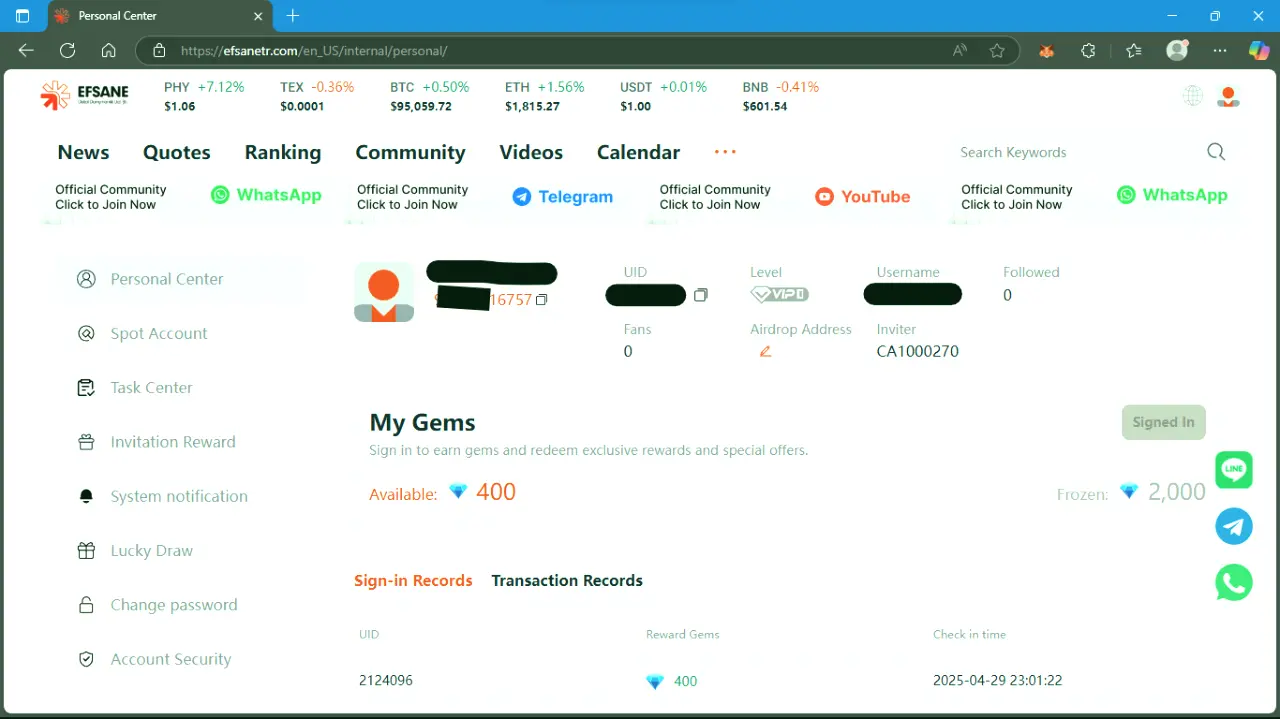Click the PHY ticker +7.12%
Image resolution: width=1280 pixels, height=719 pixels.
[221, 87]
